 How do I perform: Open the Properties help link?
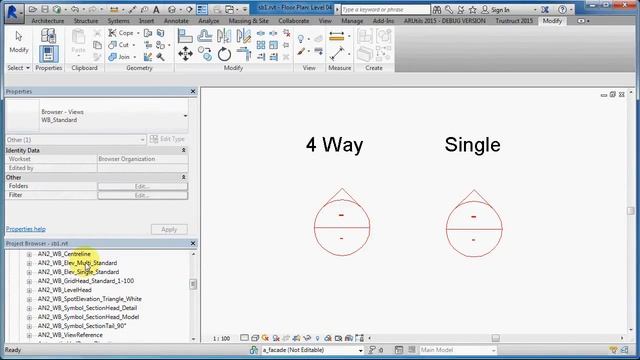[x=26, y=229]
